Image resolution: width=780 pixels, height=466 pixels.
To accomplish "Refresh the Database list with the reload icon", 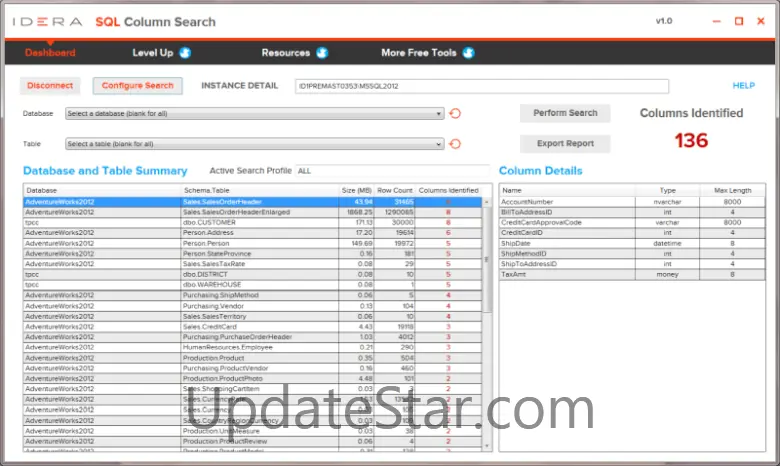I will (455, 113).
